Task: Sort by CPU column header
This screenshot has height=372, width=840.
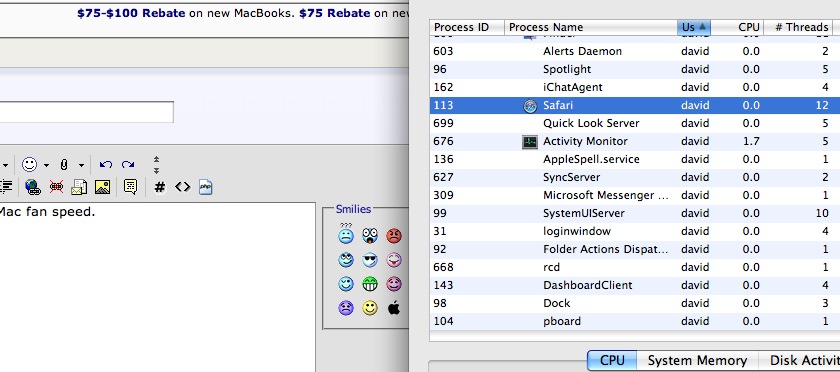Action: coord(738,27)
